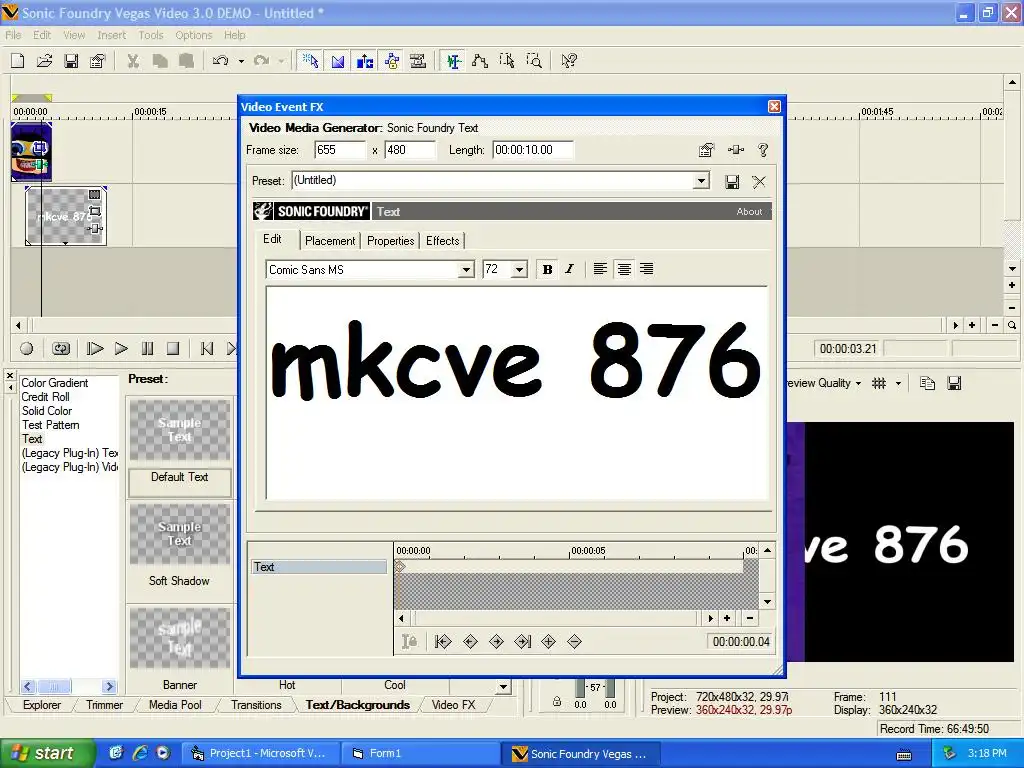Click Create Keyframe plus diamond button
This screenshot has height=768, width=1024.
549,642
